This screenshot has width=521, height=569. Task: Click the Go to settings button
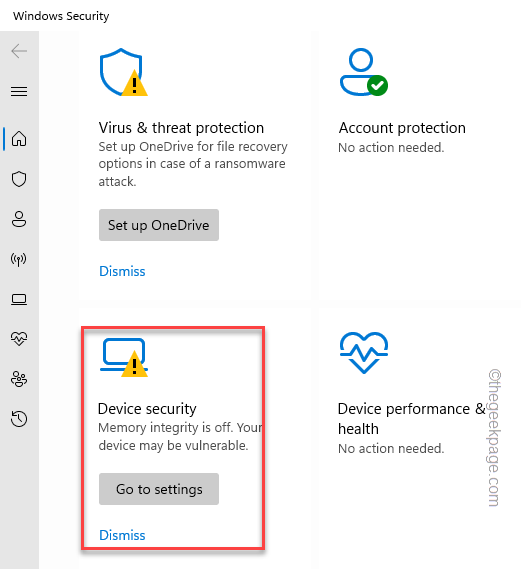click(x=159, y=489)
